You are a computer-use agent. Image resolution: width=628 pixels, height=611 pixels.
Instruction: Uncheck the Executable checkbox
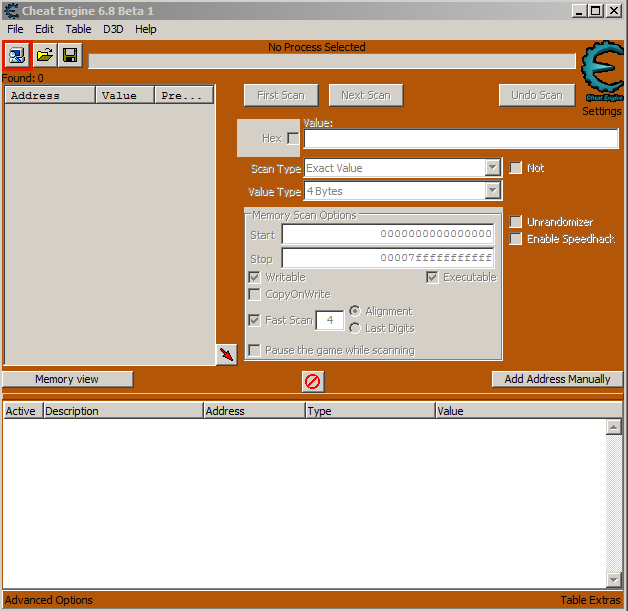point(432,277)
